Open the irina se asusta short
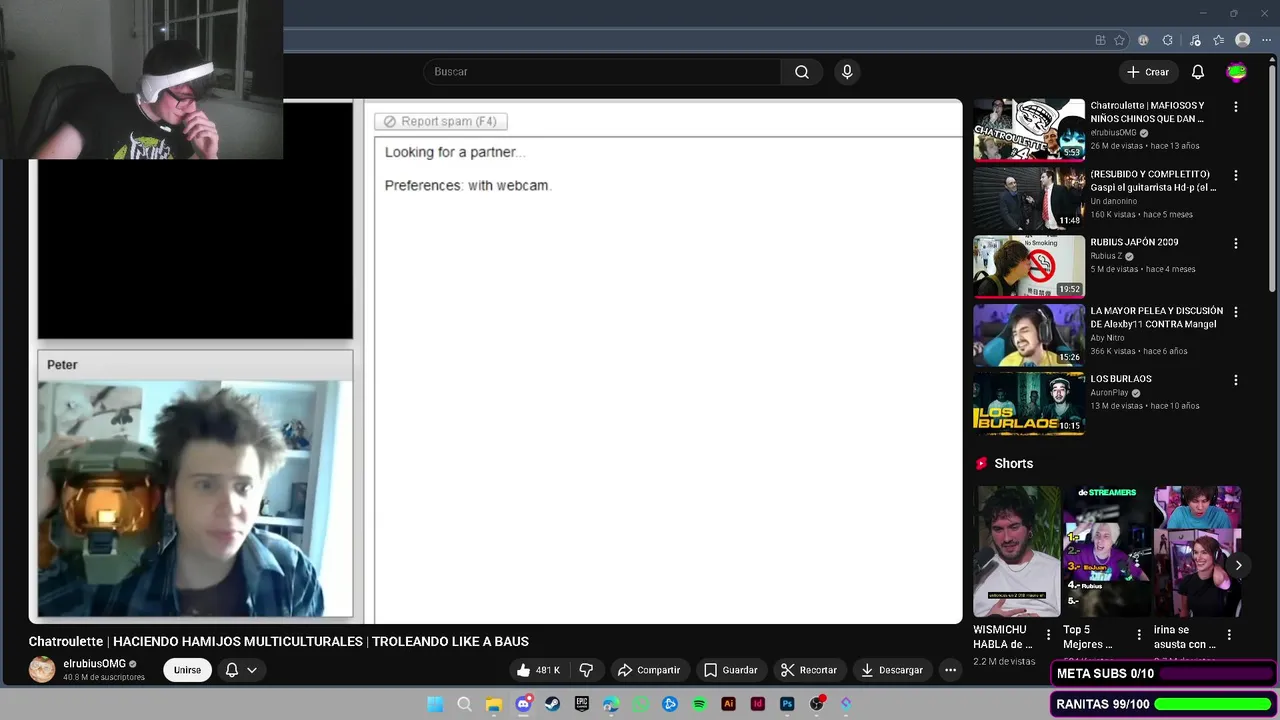1280x720 pixels. pos(1197,552)
